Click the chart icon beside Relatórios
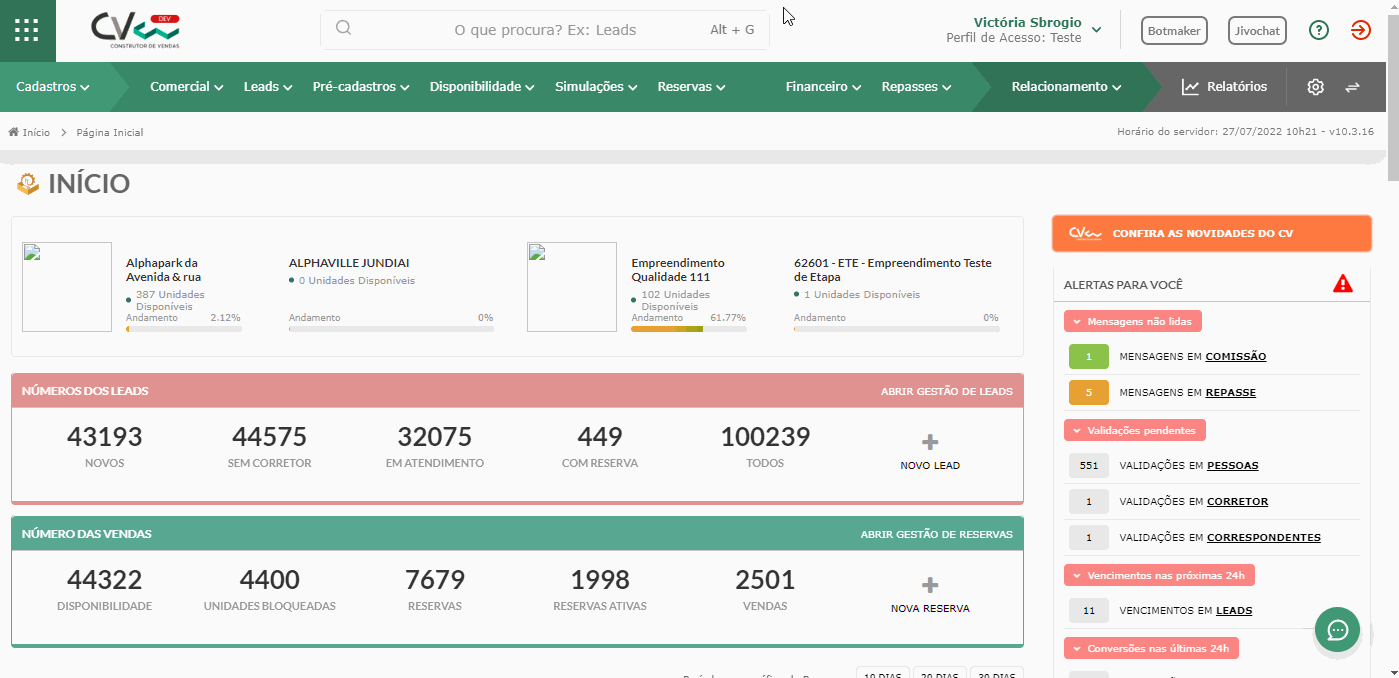This screenshot has height=678, width=1399. (1190, 87)
